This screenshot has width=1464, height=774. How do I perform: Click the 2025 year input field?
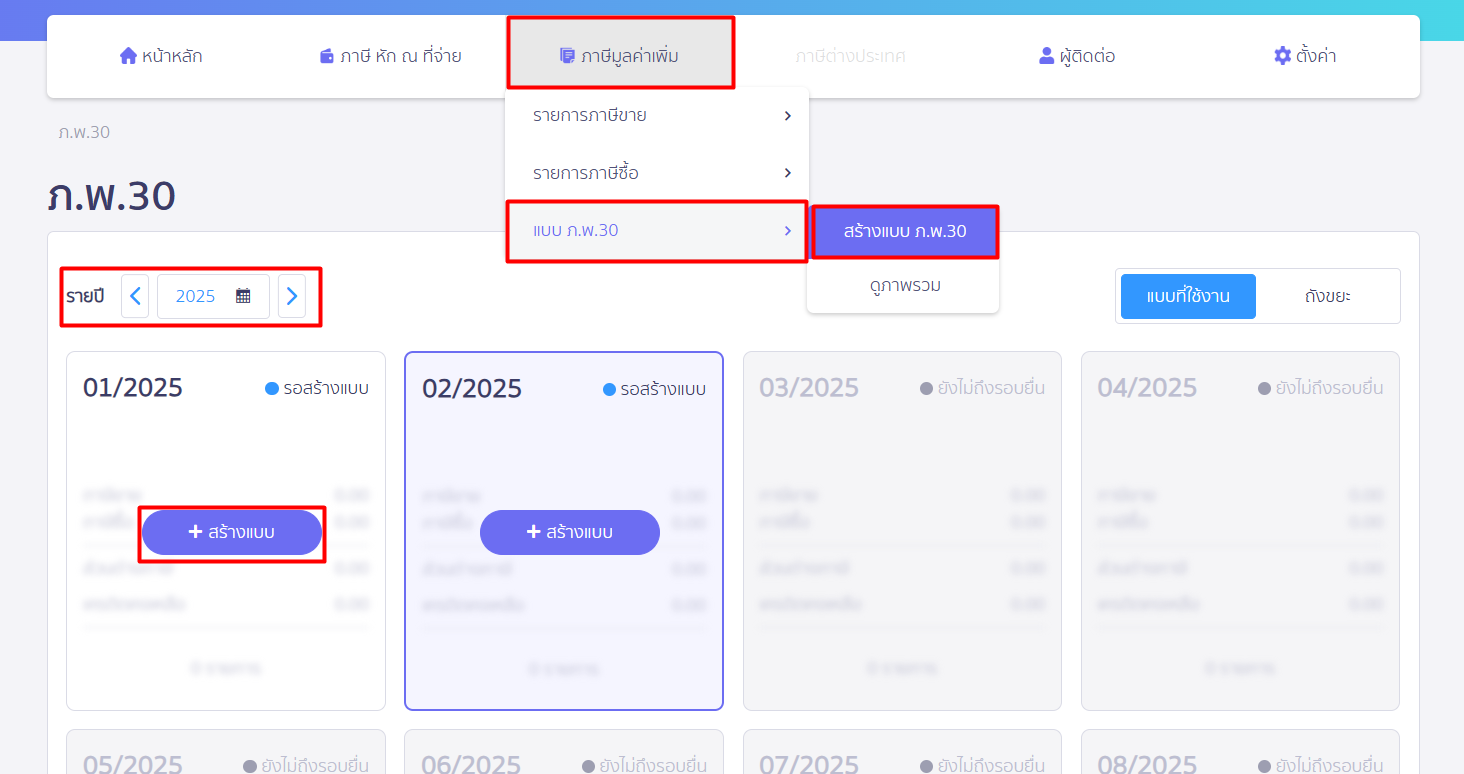click(196, 296)
